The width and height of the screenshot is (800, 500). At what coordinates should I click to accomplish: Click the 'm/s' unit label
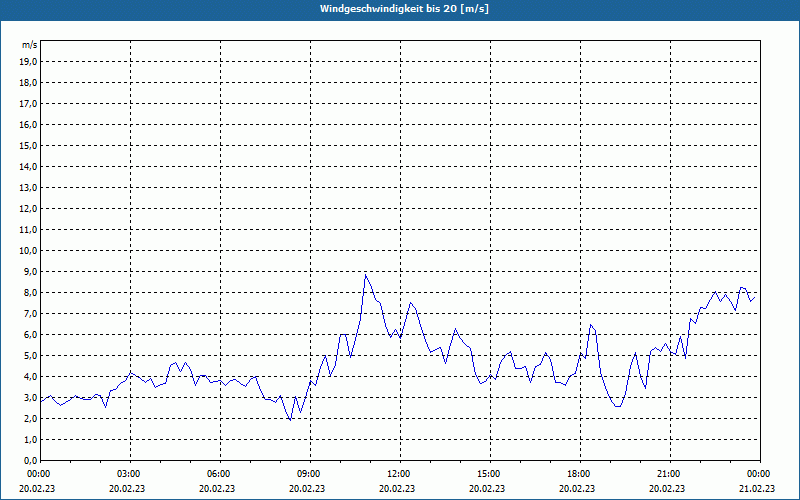coord(30,45)
